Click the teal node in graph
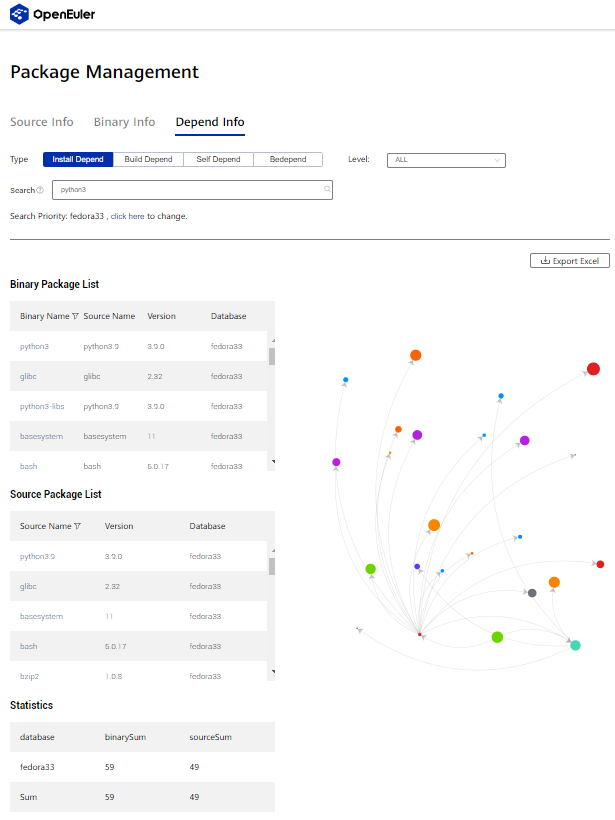 (x=575, y=646)
